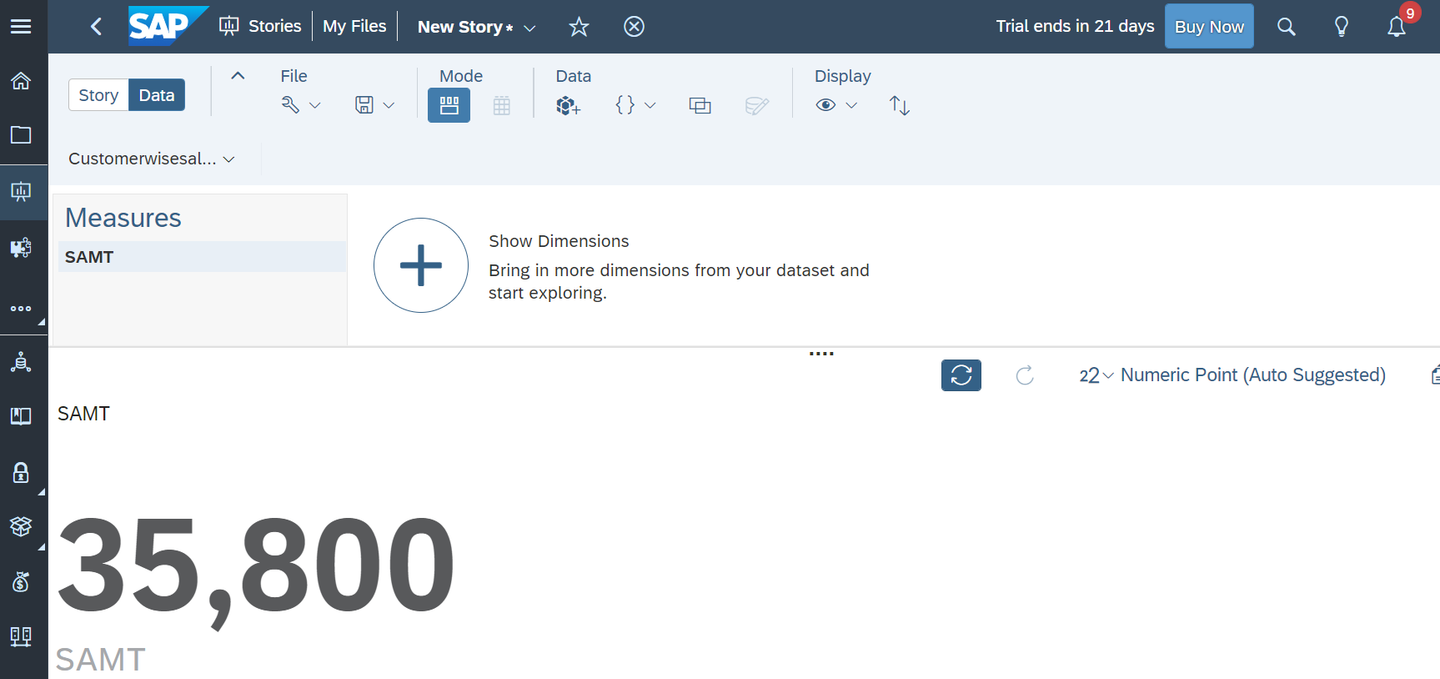
Task: Switch to Story view toggle
Action: point(98,95)
